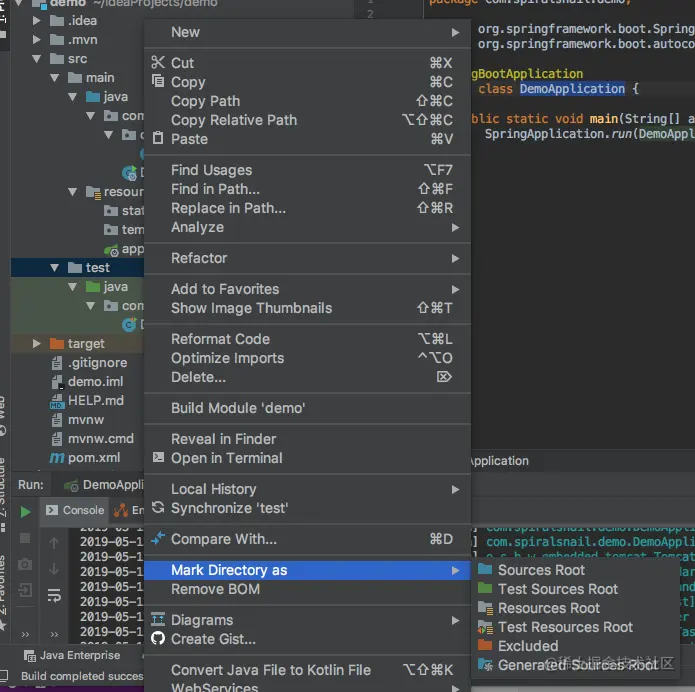Select Mark Directory as entry
695x692 pixels.
coord(307,570)
